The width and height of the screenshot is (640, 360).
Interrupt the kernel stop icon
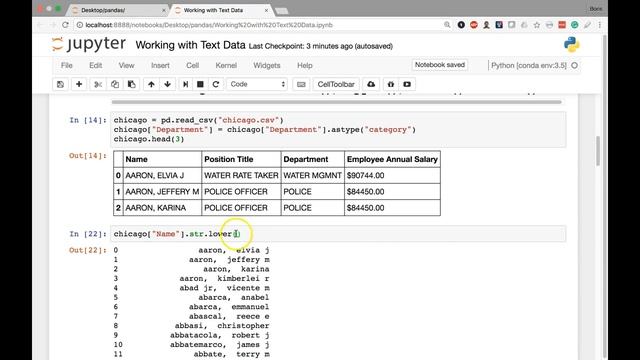click(200, 84)
